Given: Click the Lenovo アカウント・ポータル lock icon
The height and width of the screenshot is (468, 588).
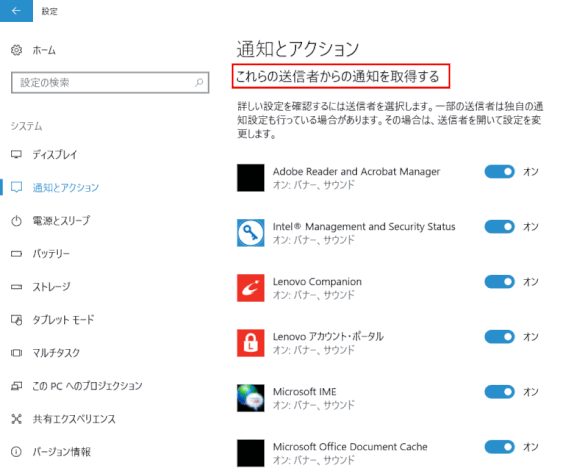Looking at the screenshot, I should (250, 343).
